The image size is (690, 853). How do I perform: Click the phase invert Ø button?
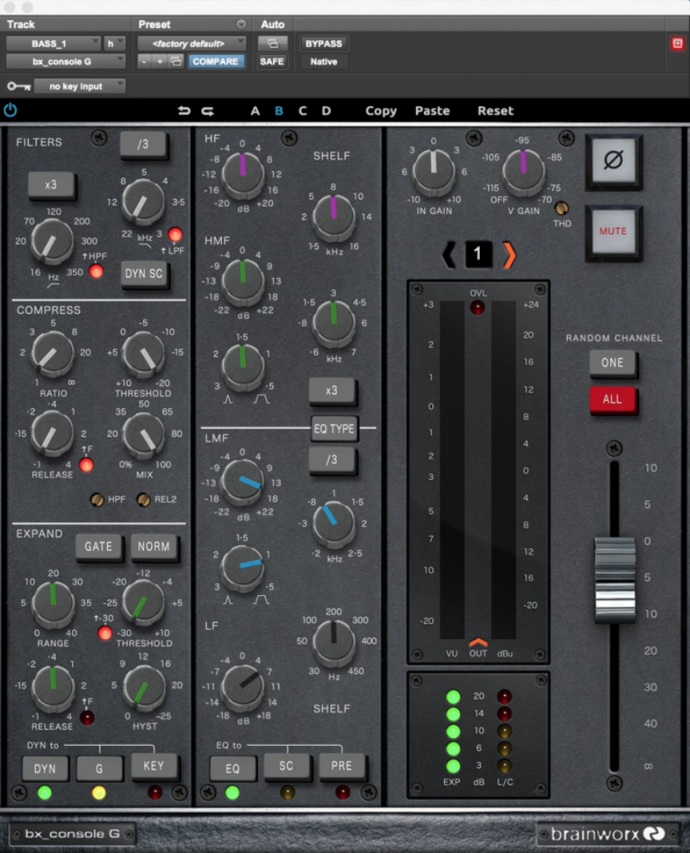613,161
